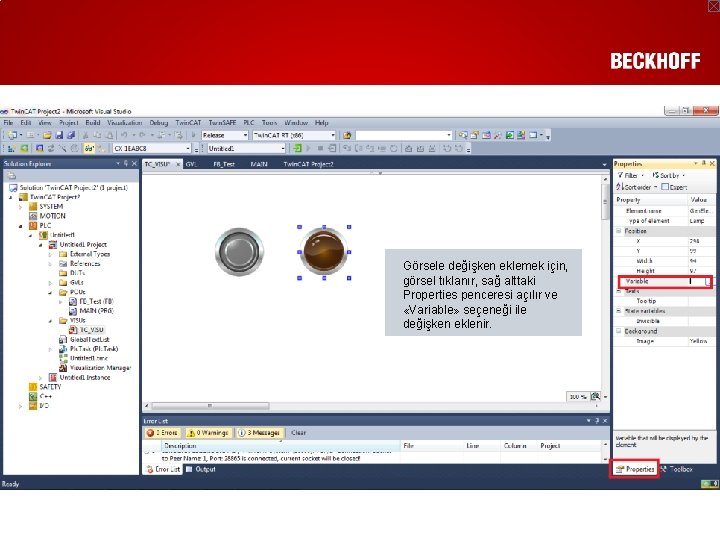The width and height of the screenshot is (720, 540).
Task: Open the TwinSAFE menu
Action: 222,123
